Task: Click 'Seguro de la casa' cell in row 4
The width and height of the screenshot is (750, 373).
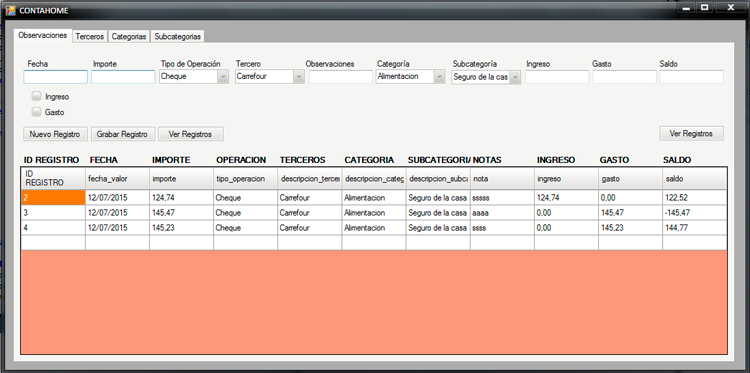Action: [438, 228]
